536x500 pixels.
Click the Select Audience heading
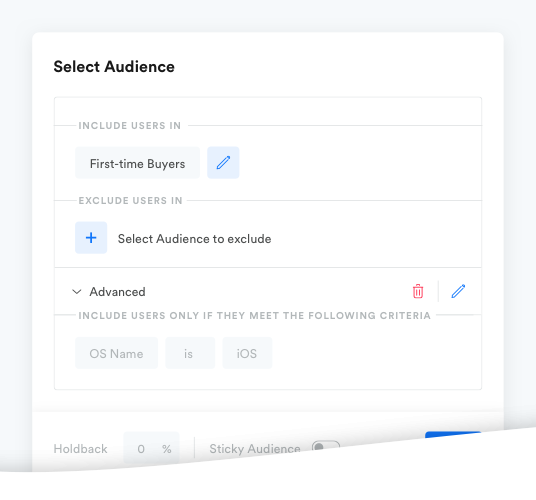click(x=114, y=67)
